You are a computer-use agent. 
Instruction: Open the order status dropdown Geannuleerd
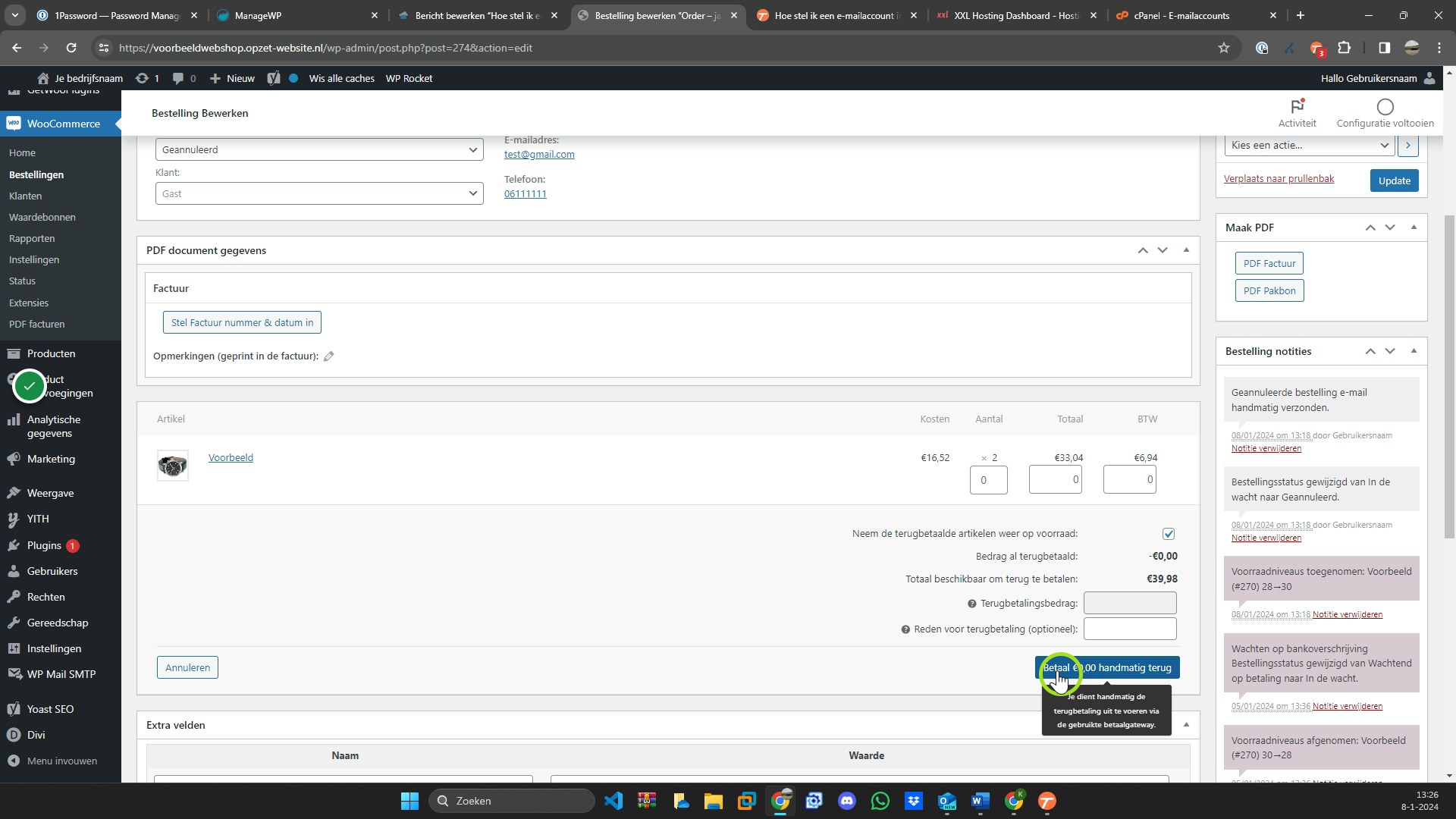pyautogui.click(x=319, y=149)
